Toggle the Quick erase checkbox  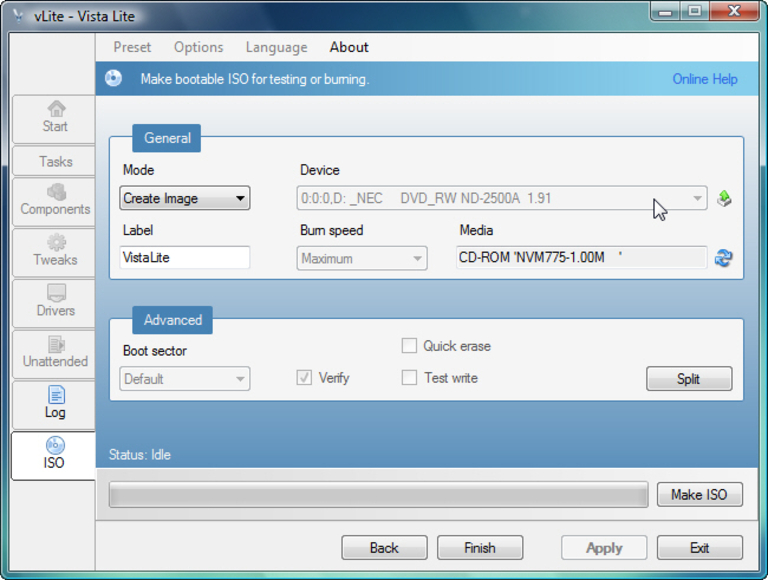(x=409, y=346)
